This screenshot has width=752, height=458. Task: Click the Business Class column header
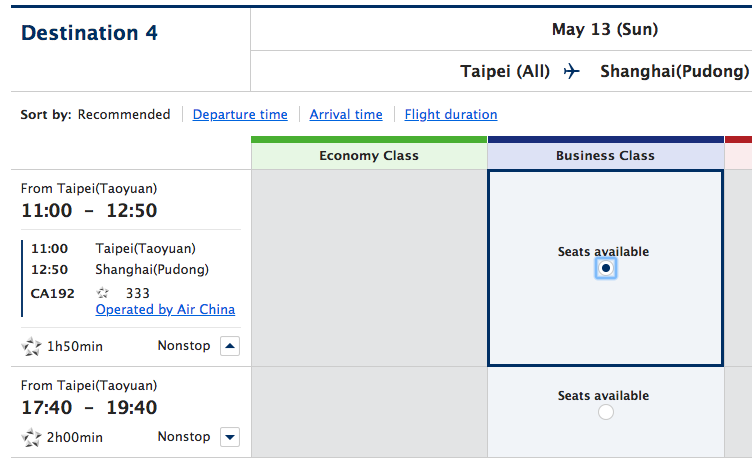click(606, 155)
